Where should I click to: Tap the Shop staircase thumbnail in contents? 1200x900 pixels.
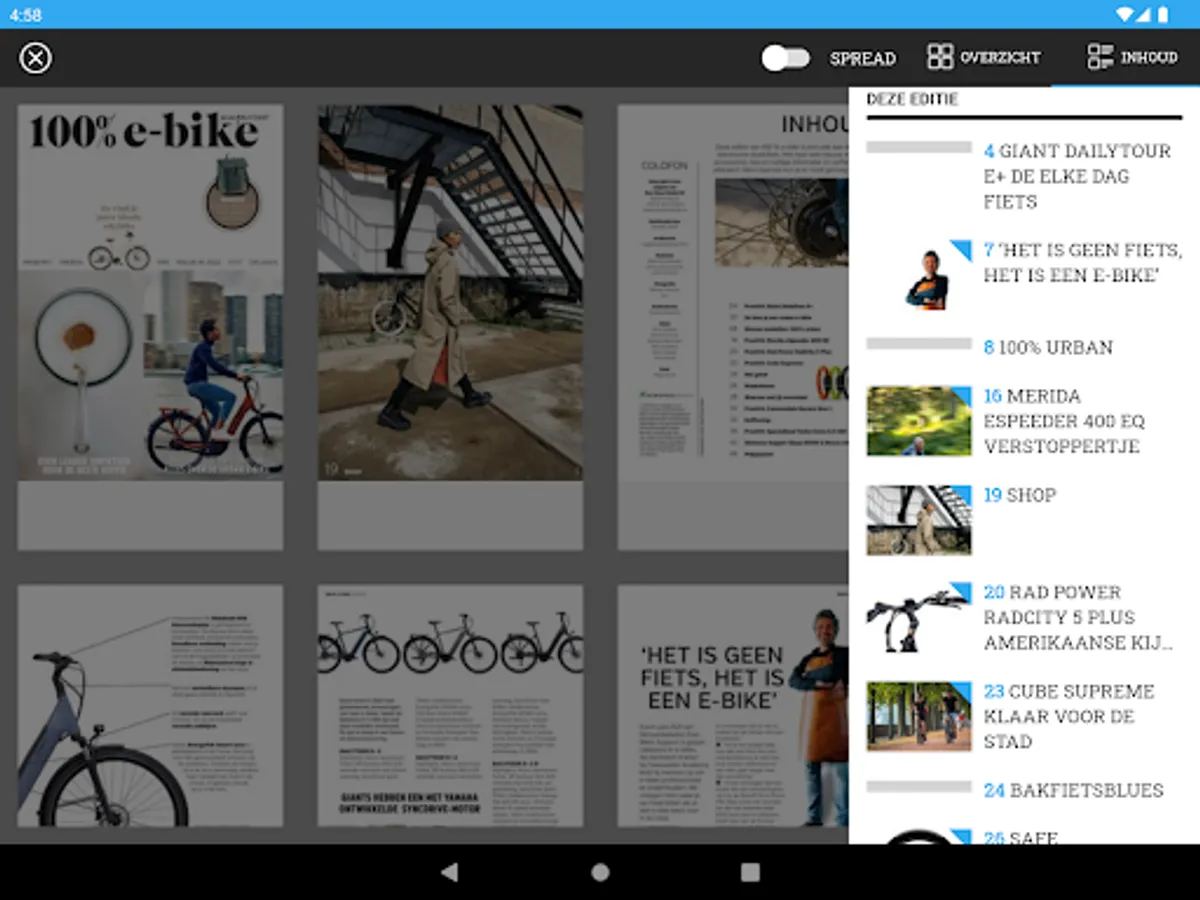(919, 520)
